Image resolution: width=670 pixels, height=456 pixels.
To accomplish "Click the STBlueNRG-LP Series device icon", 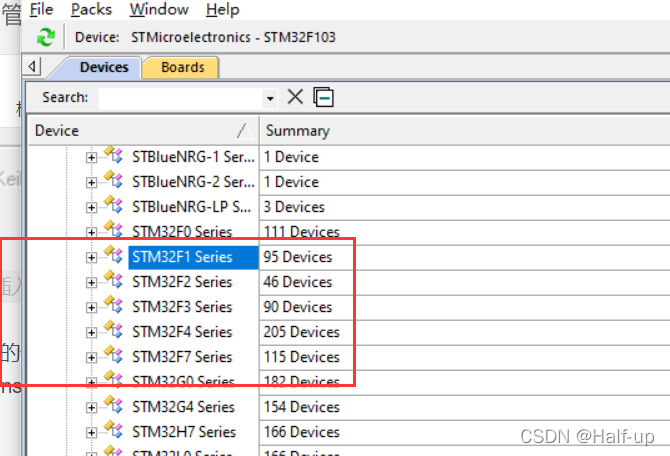I will (114, 205).
